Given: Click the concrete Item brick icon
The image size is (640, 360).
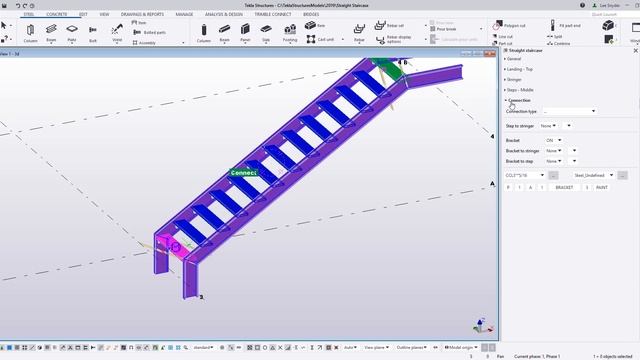Looking at the screenshot, I should (x=310, y=25).
